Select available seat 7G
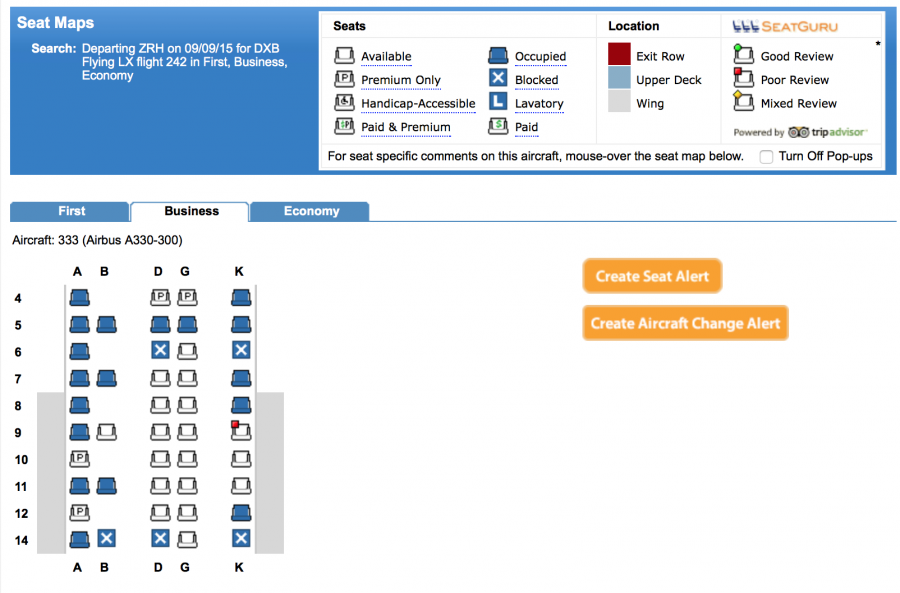The height and width of the screenshot is (593, 900). 186,378
